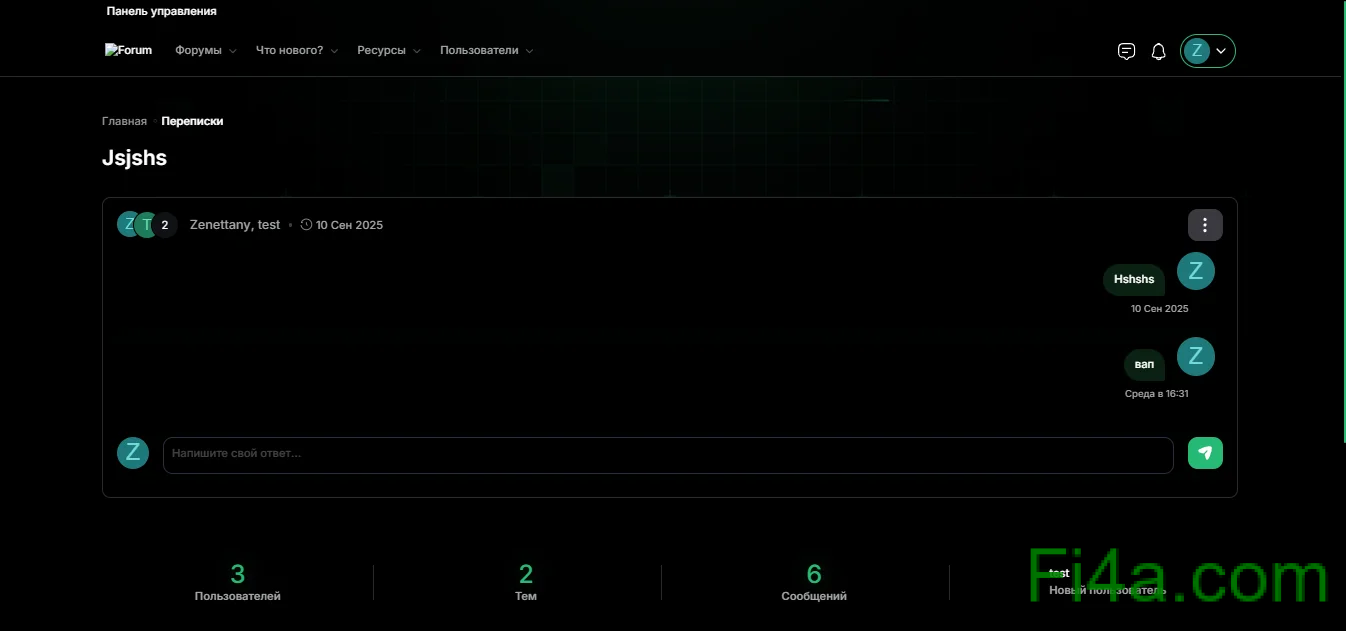Click the Zenettany, test participants names
Screen dimensions: 1346x631
tap(235, 225)
